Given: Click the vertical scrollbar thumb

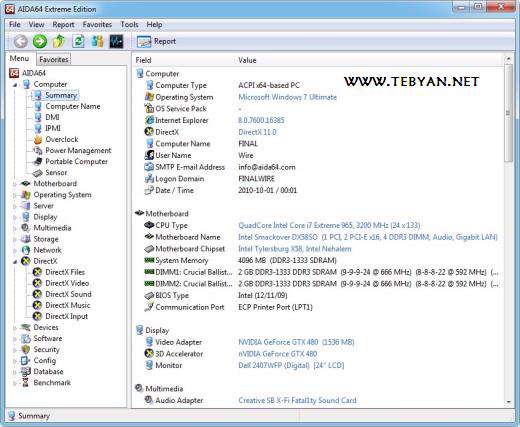Looking at the screenshot, I should tap(508, 113).
